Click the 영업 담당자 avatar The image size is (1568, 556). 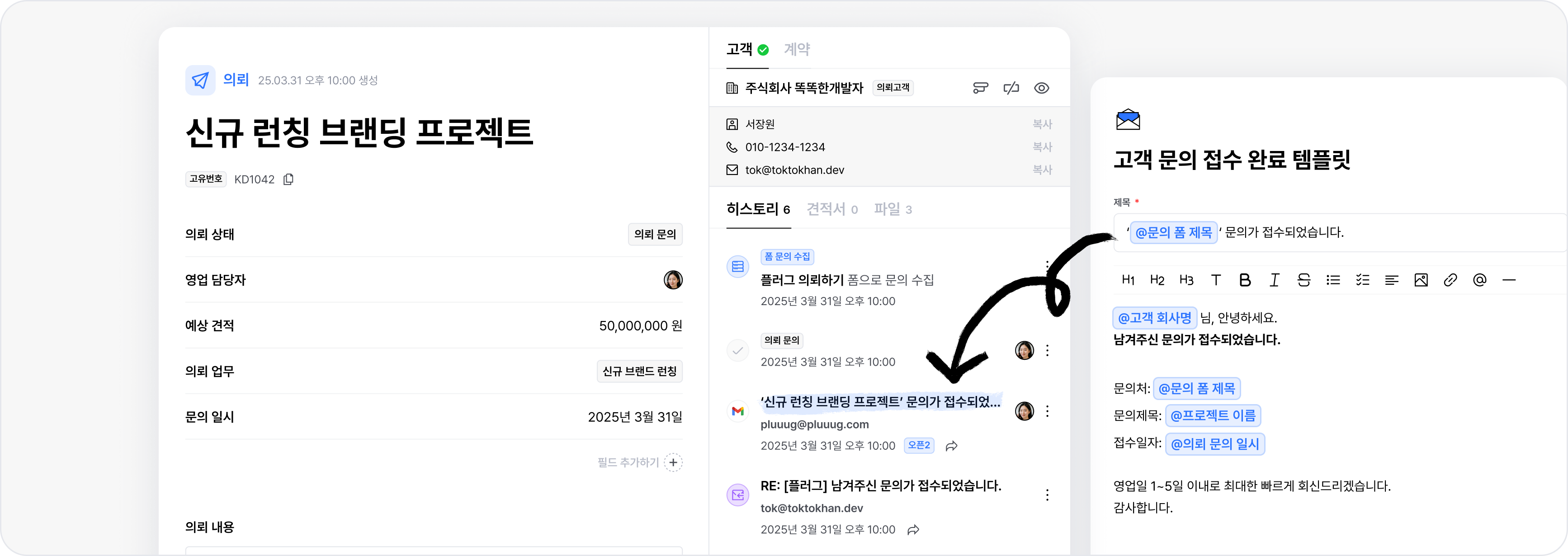click(673, 280)
